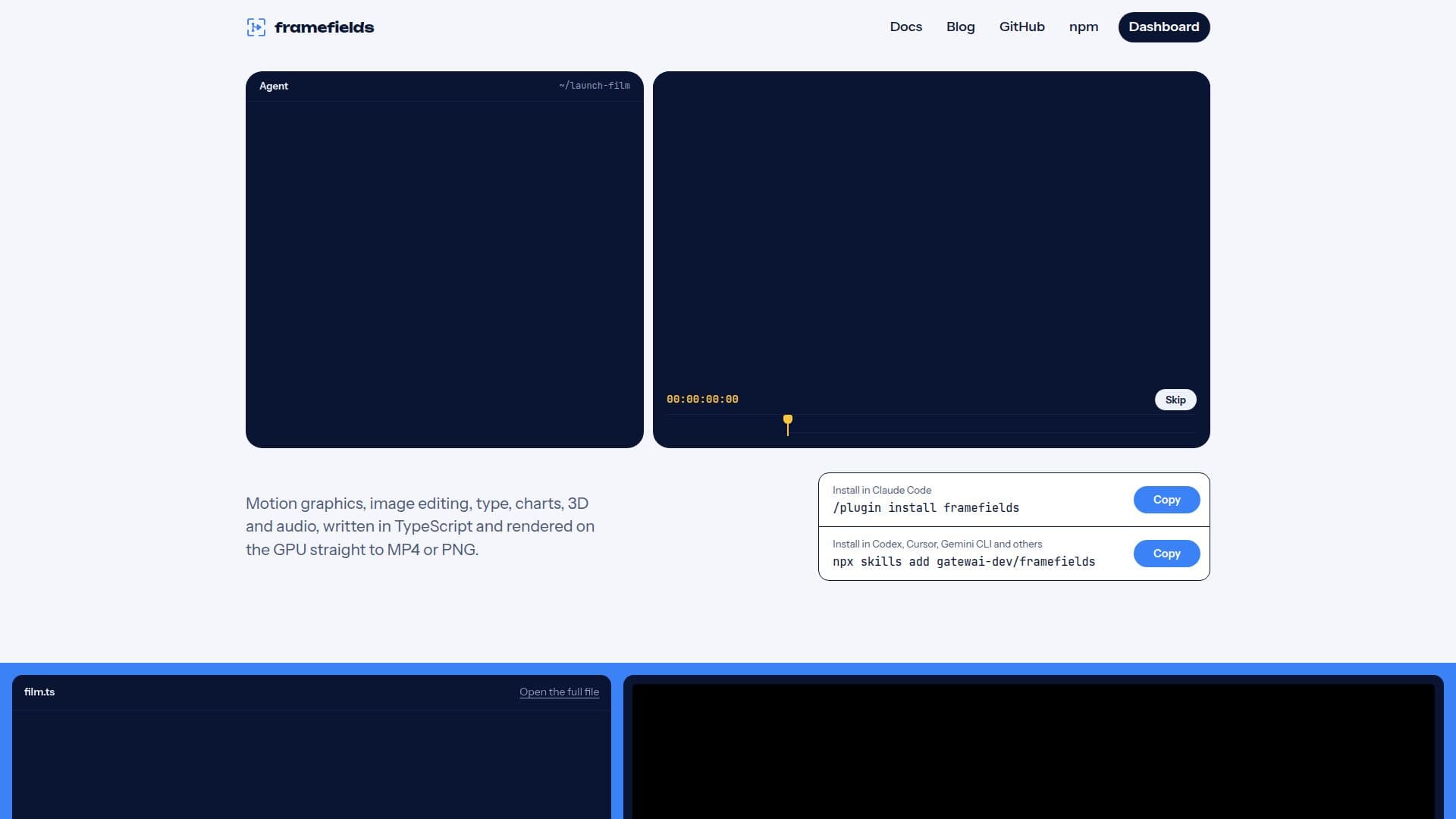Open the Docs page
The width and height of the screenshot is (1456, 819).
[x=905, y=27]
